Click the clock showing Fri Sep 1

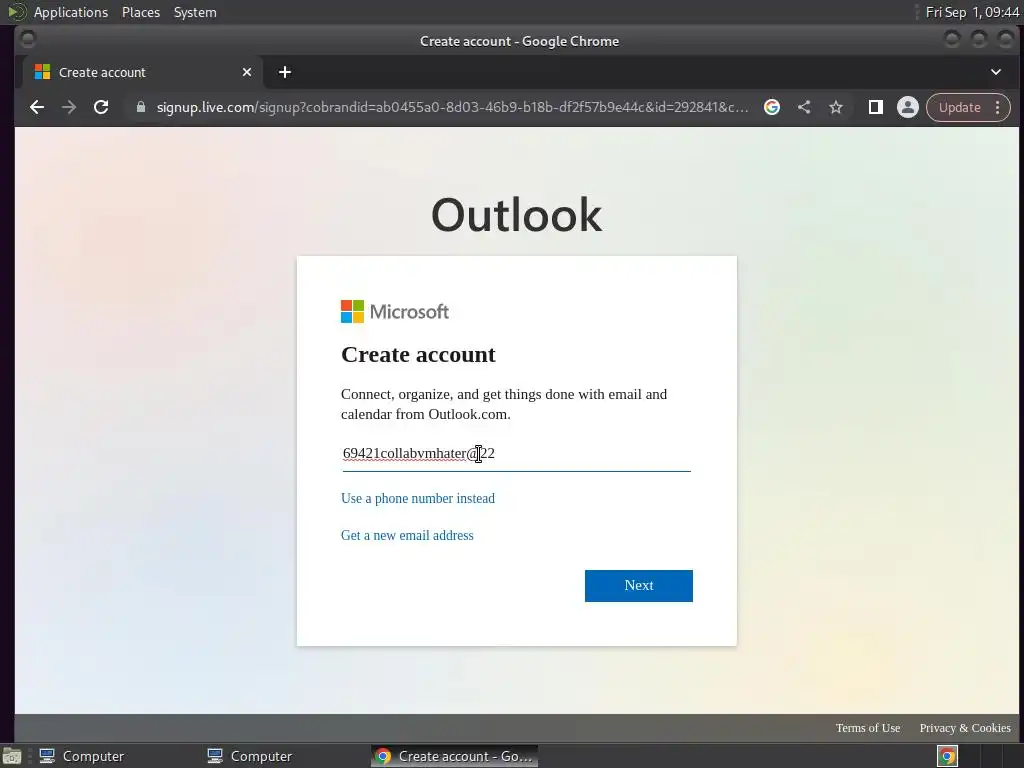[972, 12]
